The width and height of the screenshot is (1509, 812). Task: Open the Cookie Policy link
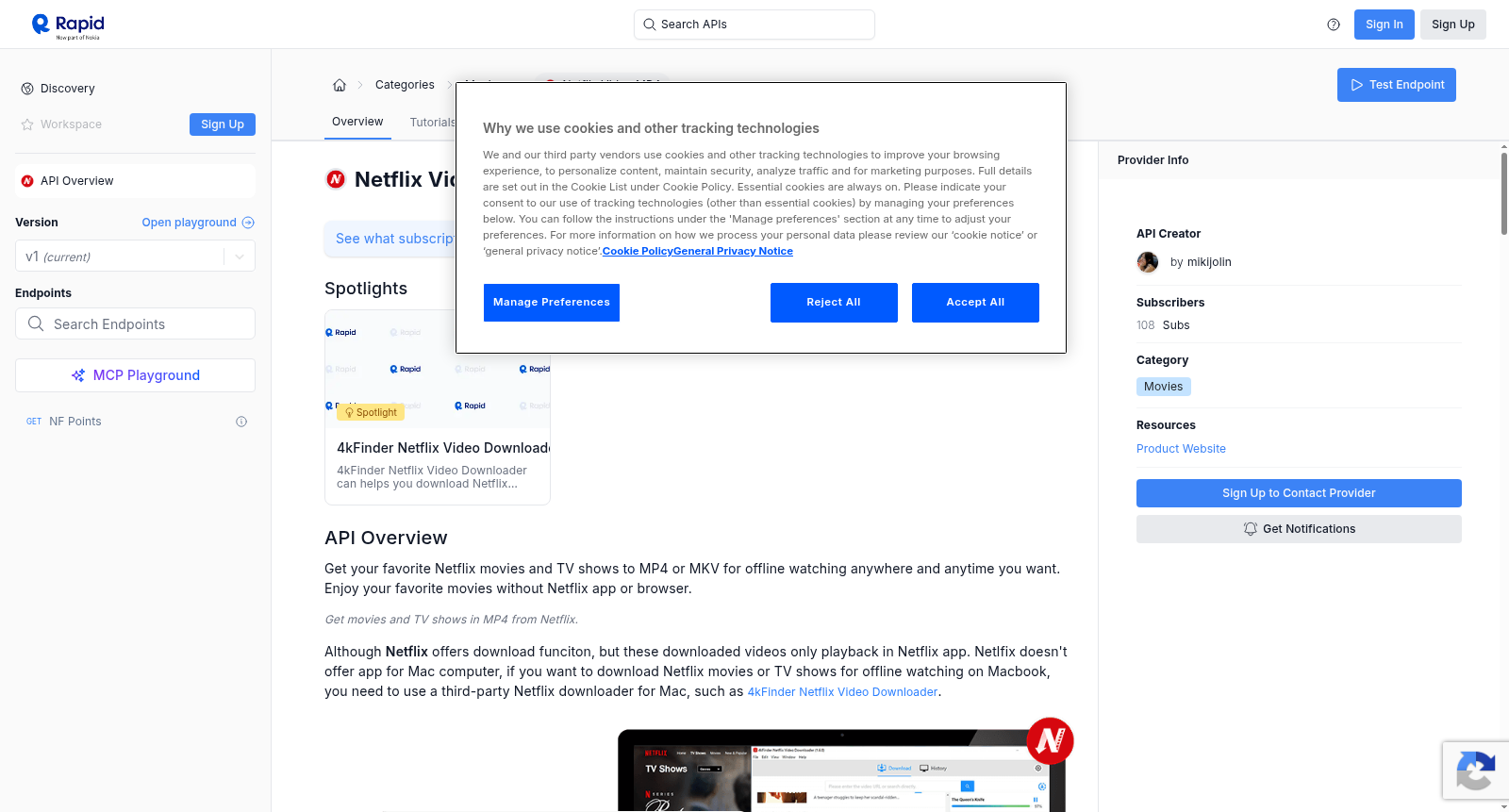tap(638, 251)
